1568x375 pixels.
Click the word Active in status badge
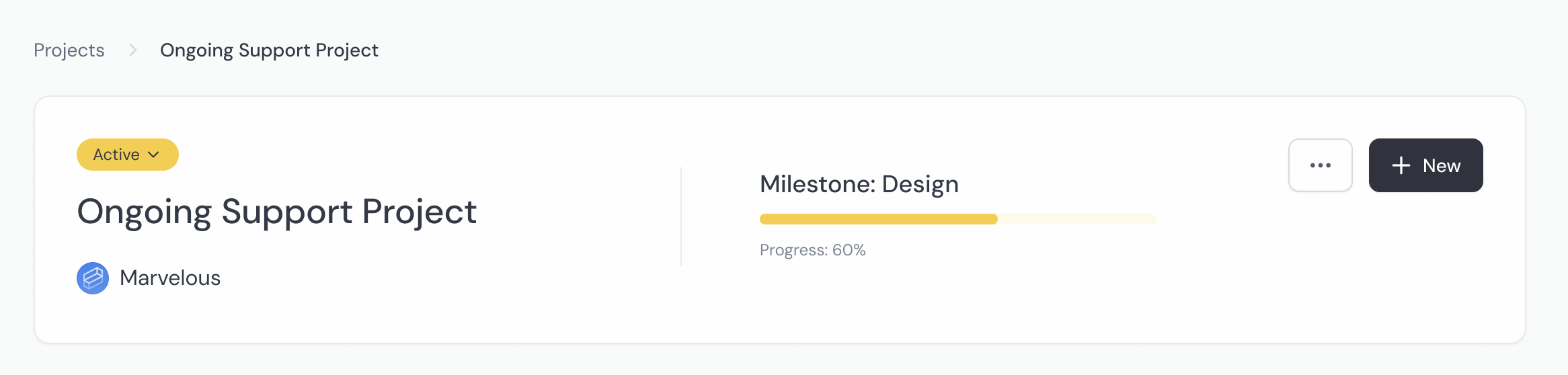pyautogui.click(x=116, y=155)
